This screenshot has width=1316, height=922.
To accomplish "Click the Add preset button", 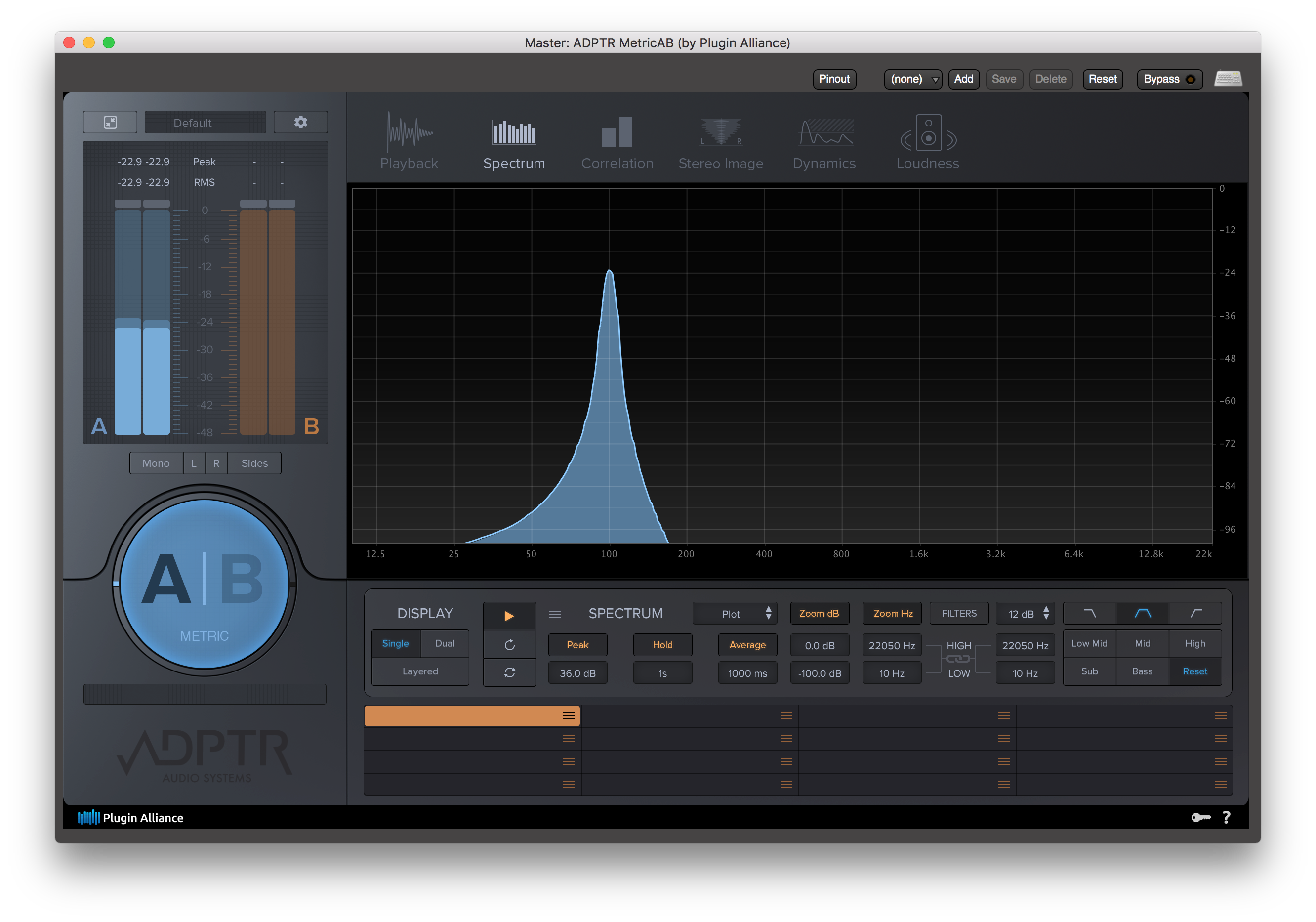I will [963, 79].
